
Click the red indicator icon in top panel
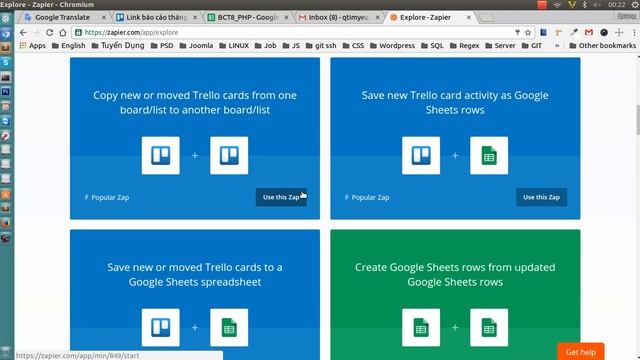542,4
